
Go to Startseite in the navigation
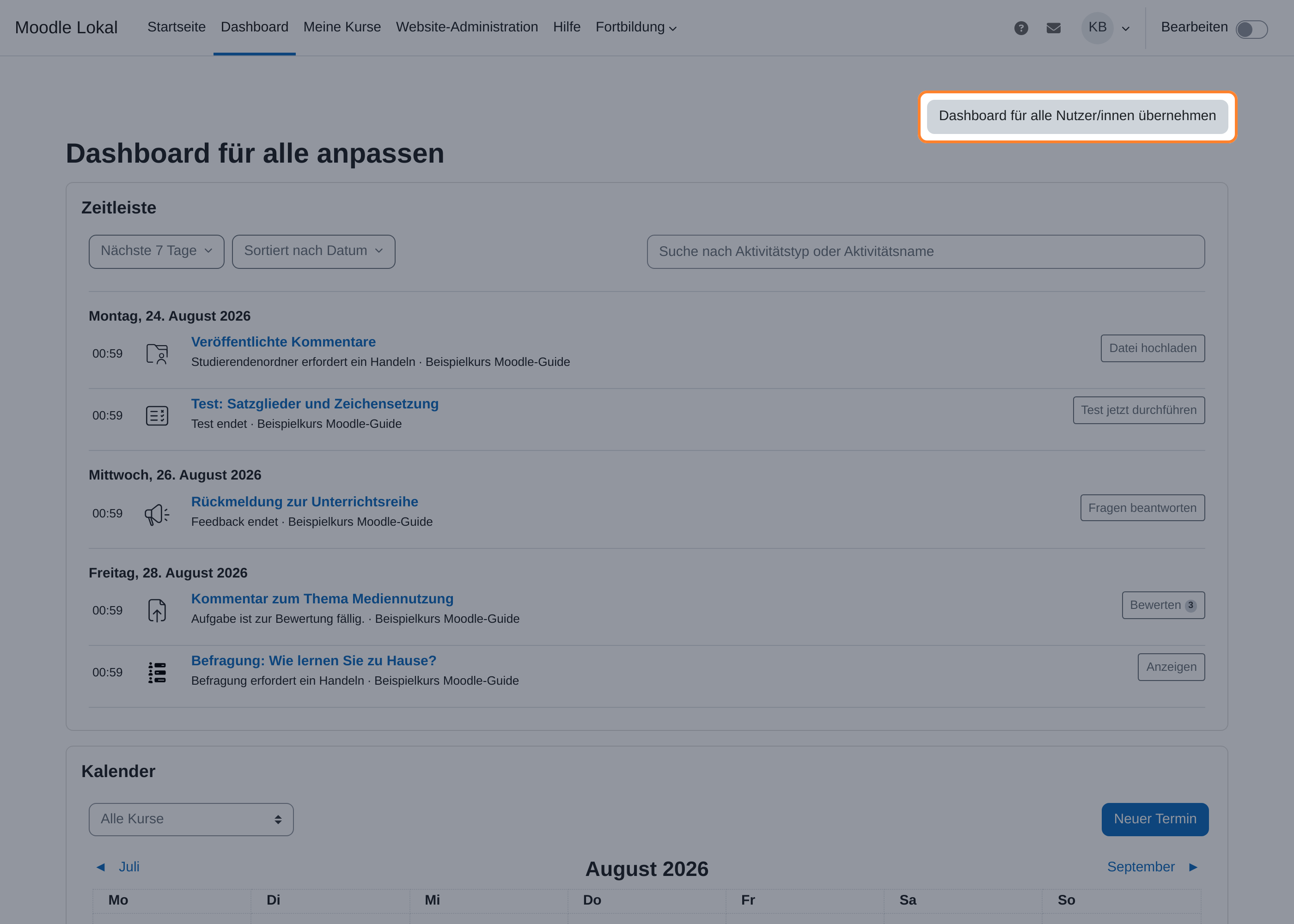click(177, 27)
